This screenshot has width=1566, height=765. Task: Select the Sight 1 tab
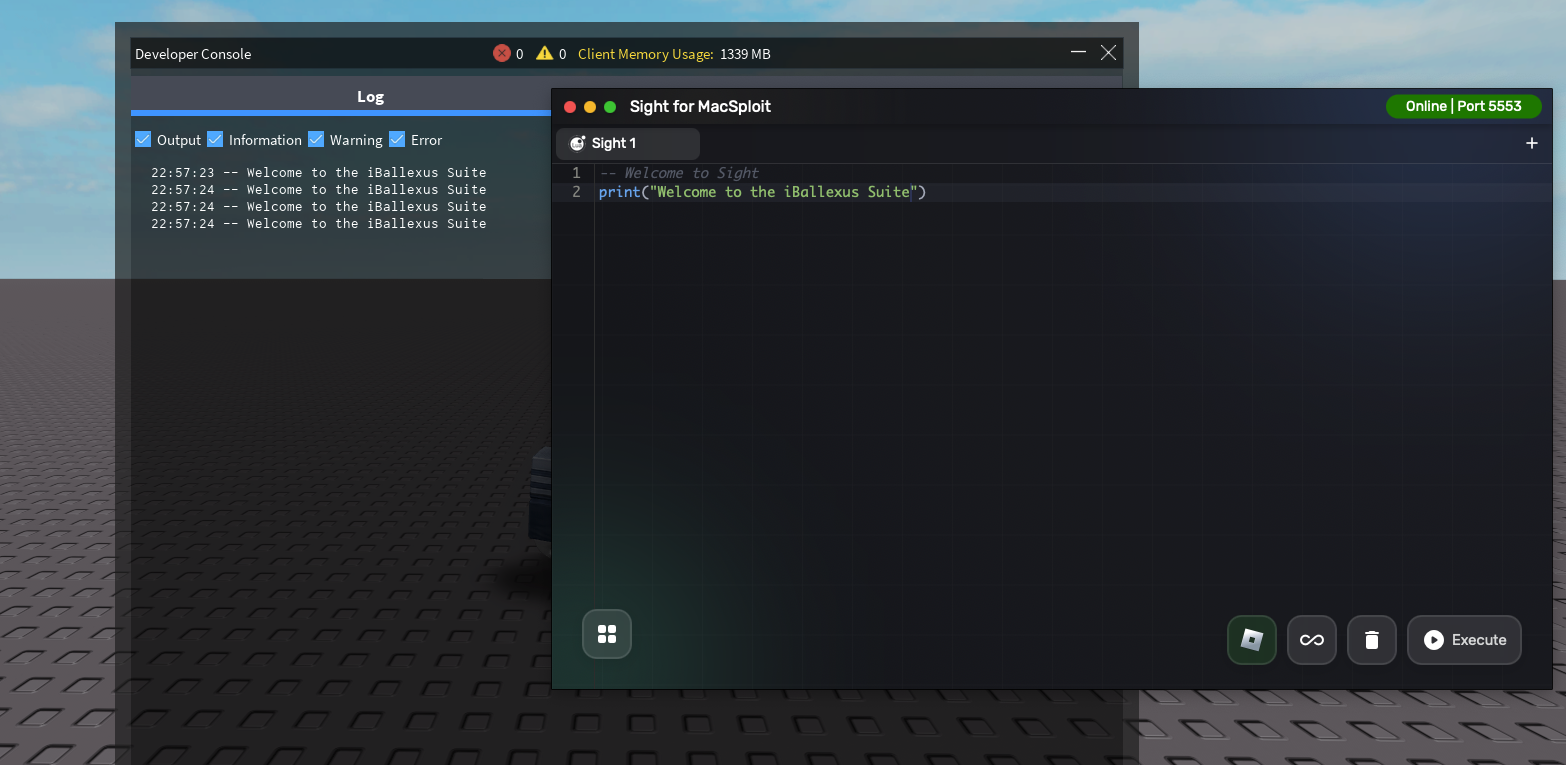[x=628, y=143]
